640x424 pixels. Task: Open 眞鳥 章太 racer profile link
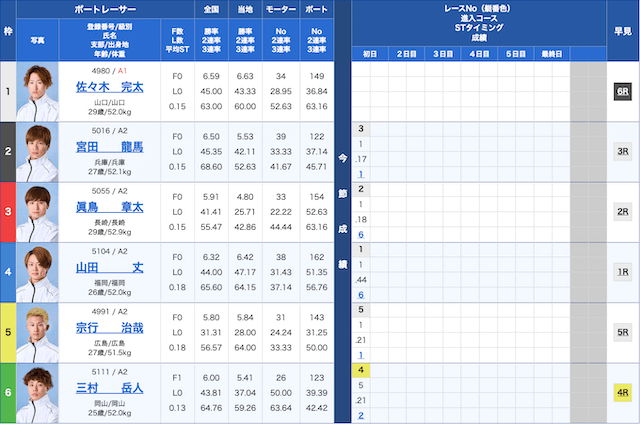pos(110,207)
